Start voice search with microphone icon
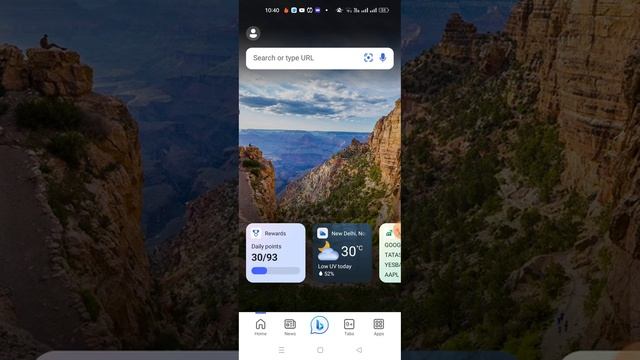 383,58
